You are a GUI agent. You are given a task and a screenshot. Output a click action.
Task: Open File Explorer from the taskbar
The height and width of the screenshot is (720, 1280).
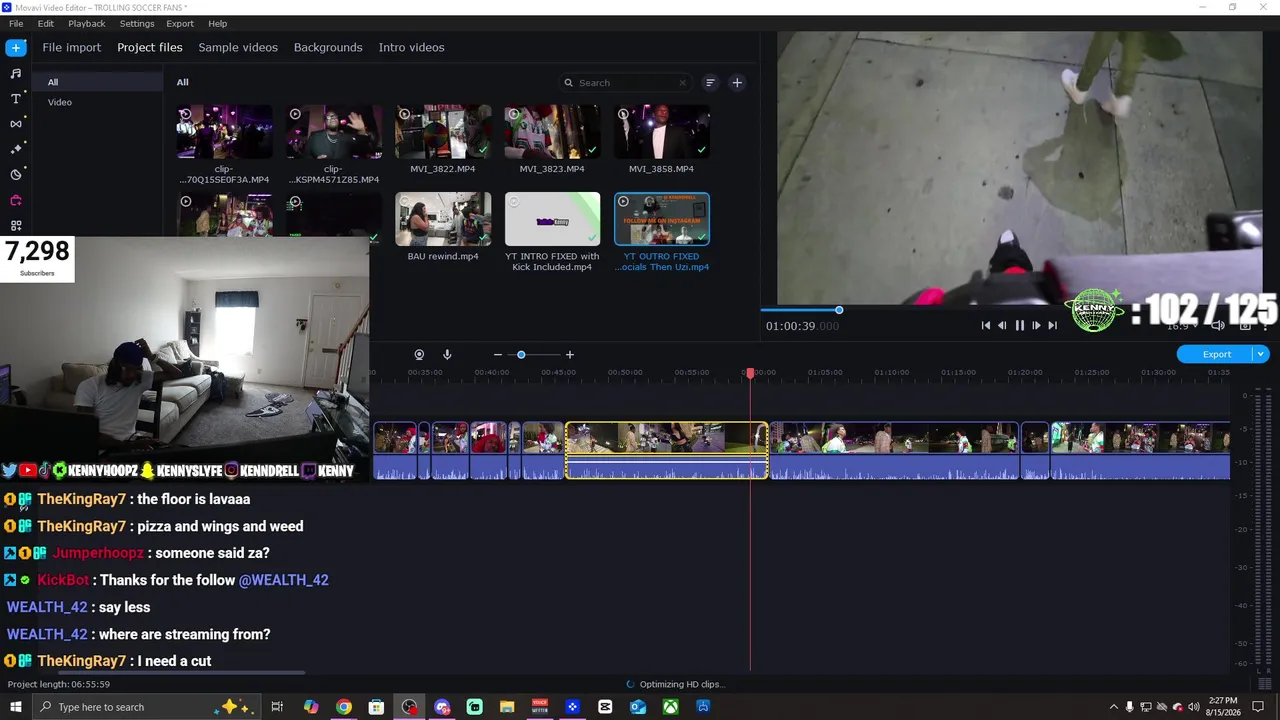pyautogui.click(x=507, y=707)
